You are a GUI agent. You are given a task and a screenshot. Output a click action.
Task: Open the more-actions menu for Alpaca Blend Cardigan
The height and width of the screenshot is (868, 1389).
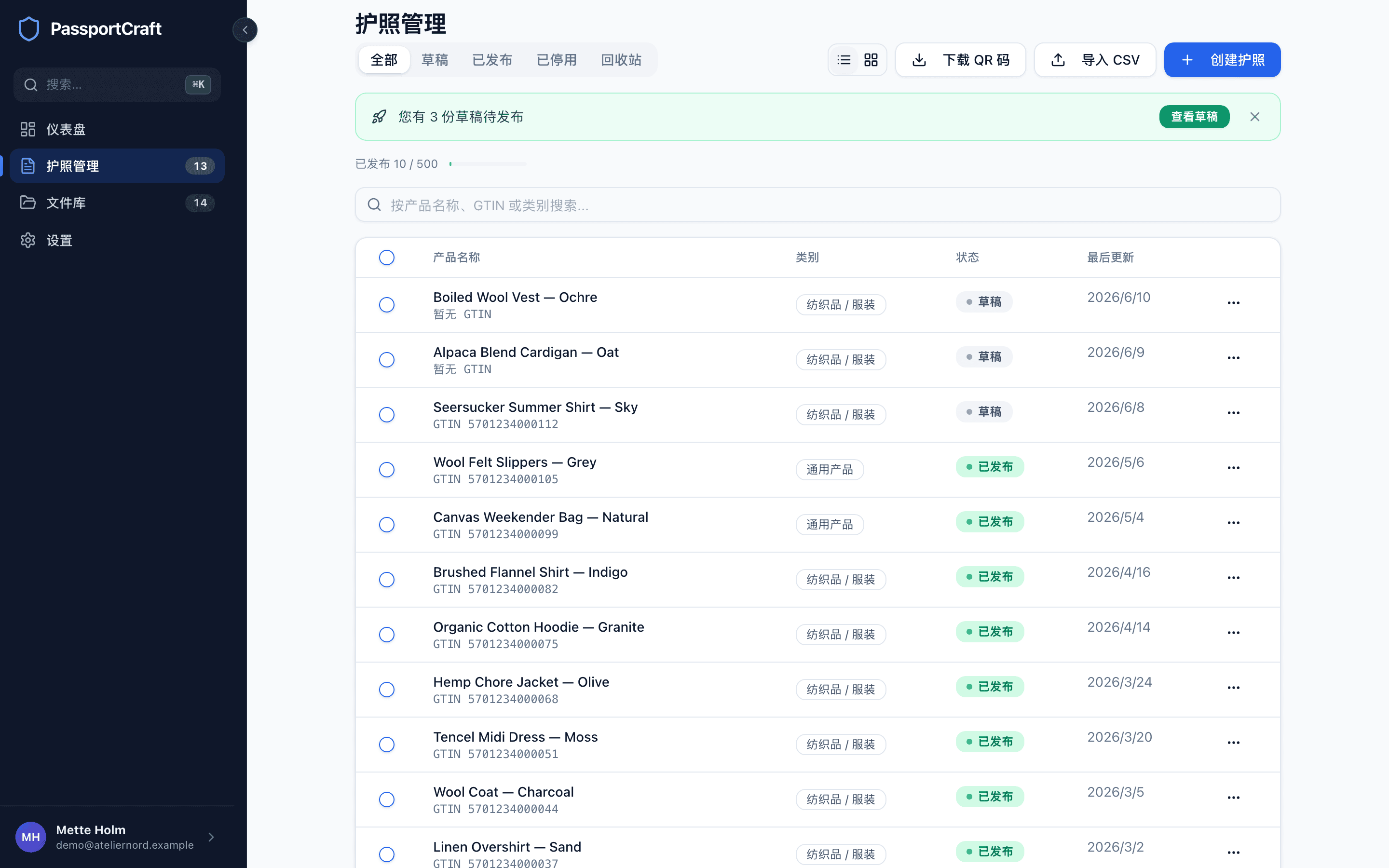point(1233,358)
